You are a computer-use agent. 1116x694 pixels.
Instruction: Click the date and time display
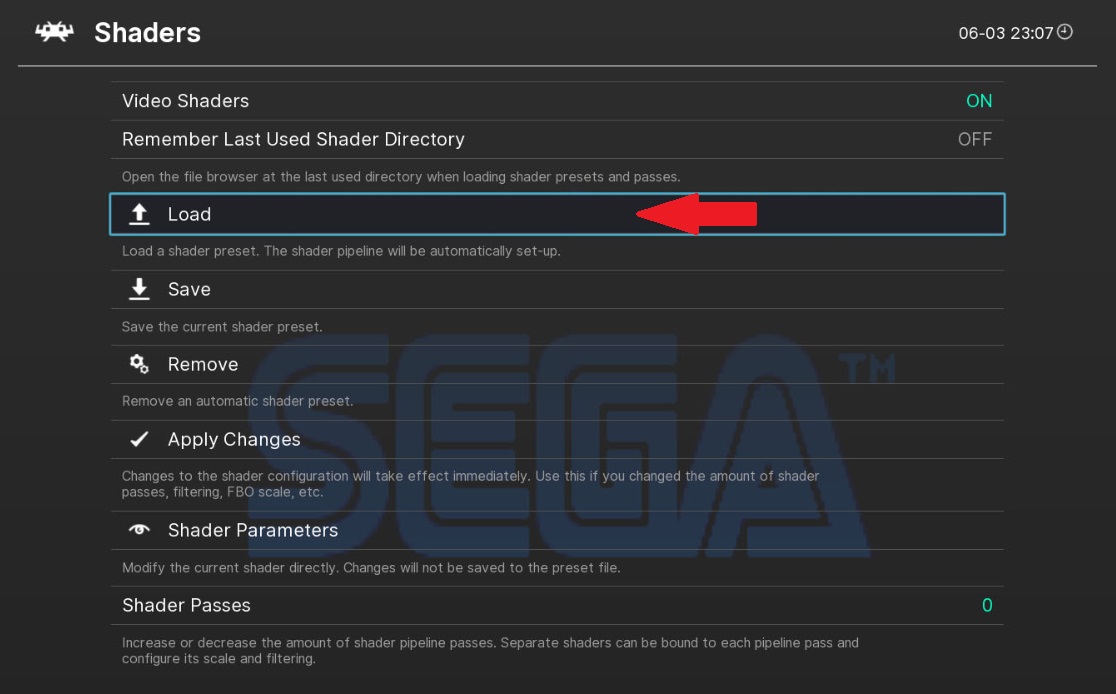[1005, 33]
